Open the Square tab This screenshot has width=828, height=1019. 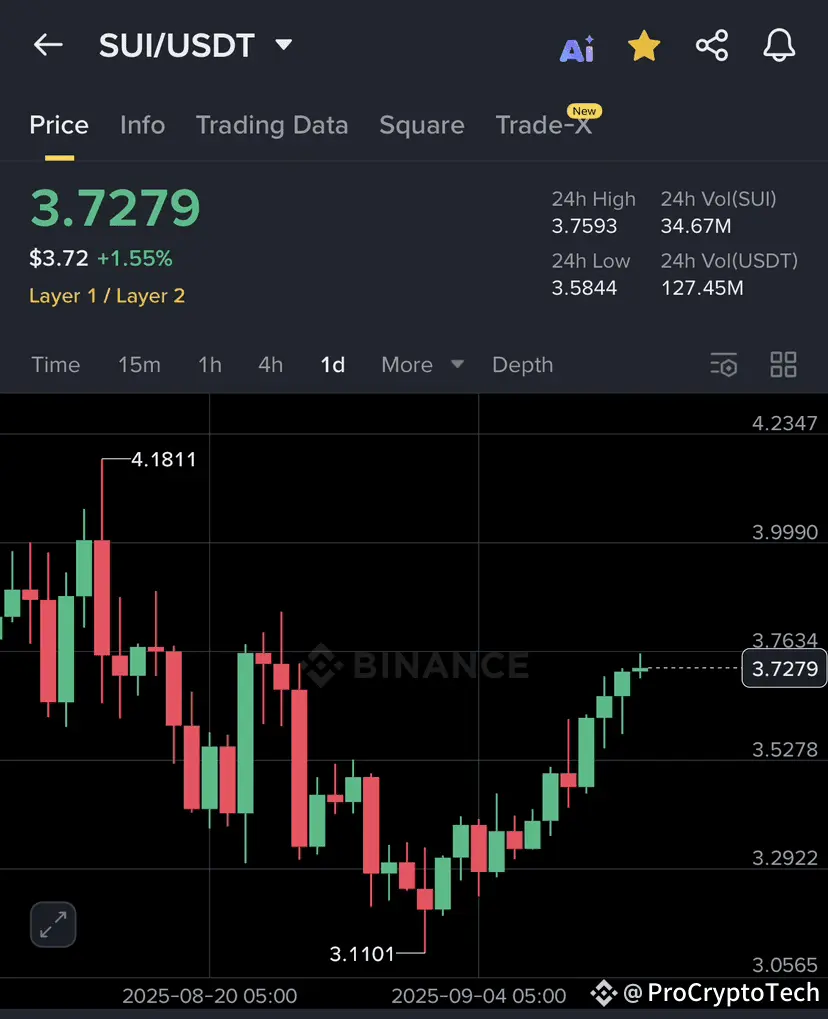422,125
